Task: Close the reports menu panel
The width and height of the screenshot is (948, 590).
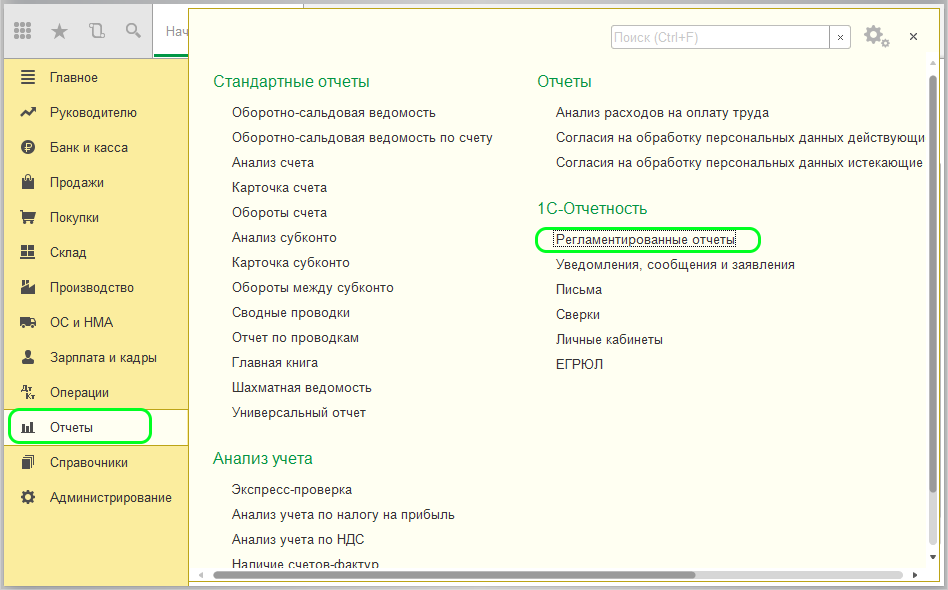Action: (x=914, y=37)
